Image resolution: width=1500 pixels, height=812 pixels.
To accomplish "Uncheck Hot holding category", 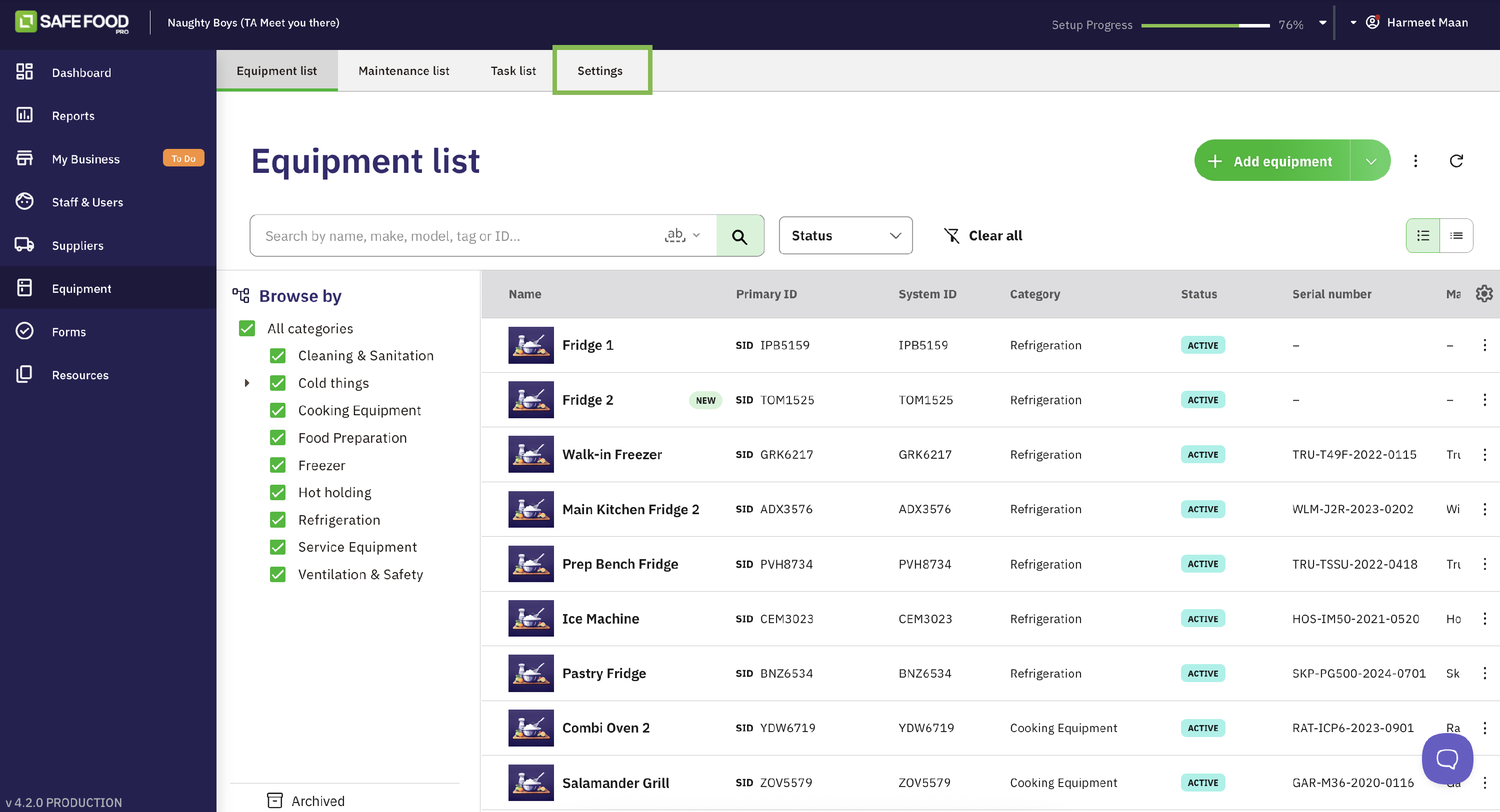I will [278, 492].
